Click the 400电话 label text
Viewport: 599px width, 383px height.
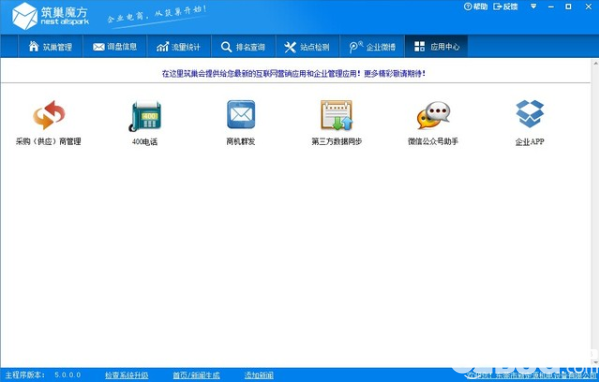pyautogui.click(x=145, y=142)
